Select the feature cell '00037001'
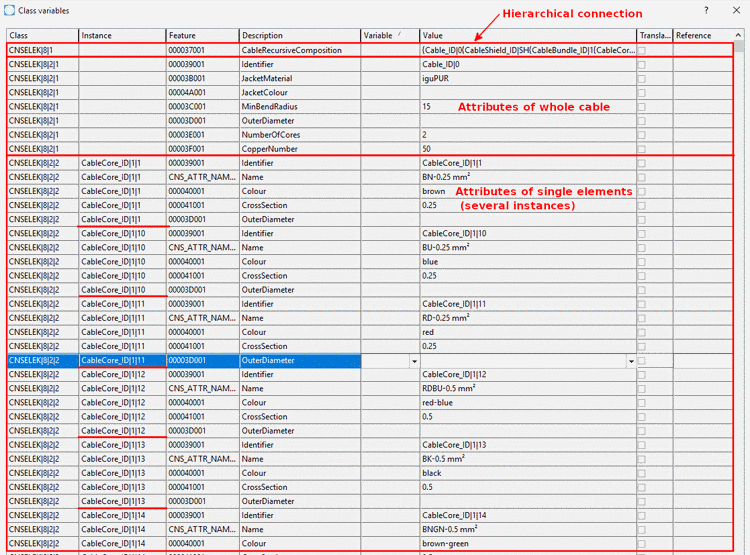This screenshot has width=750, height=555. pyautogui.click(x=202, y=50)
